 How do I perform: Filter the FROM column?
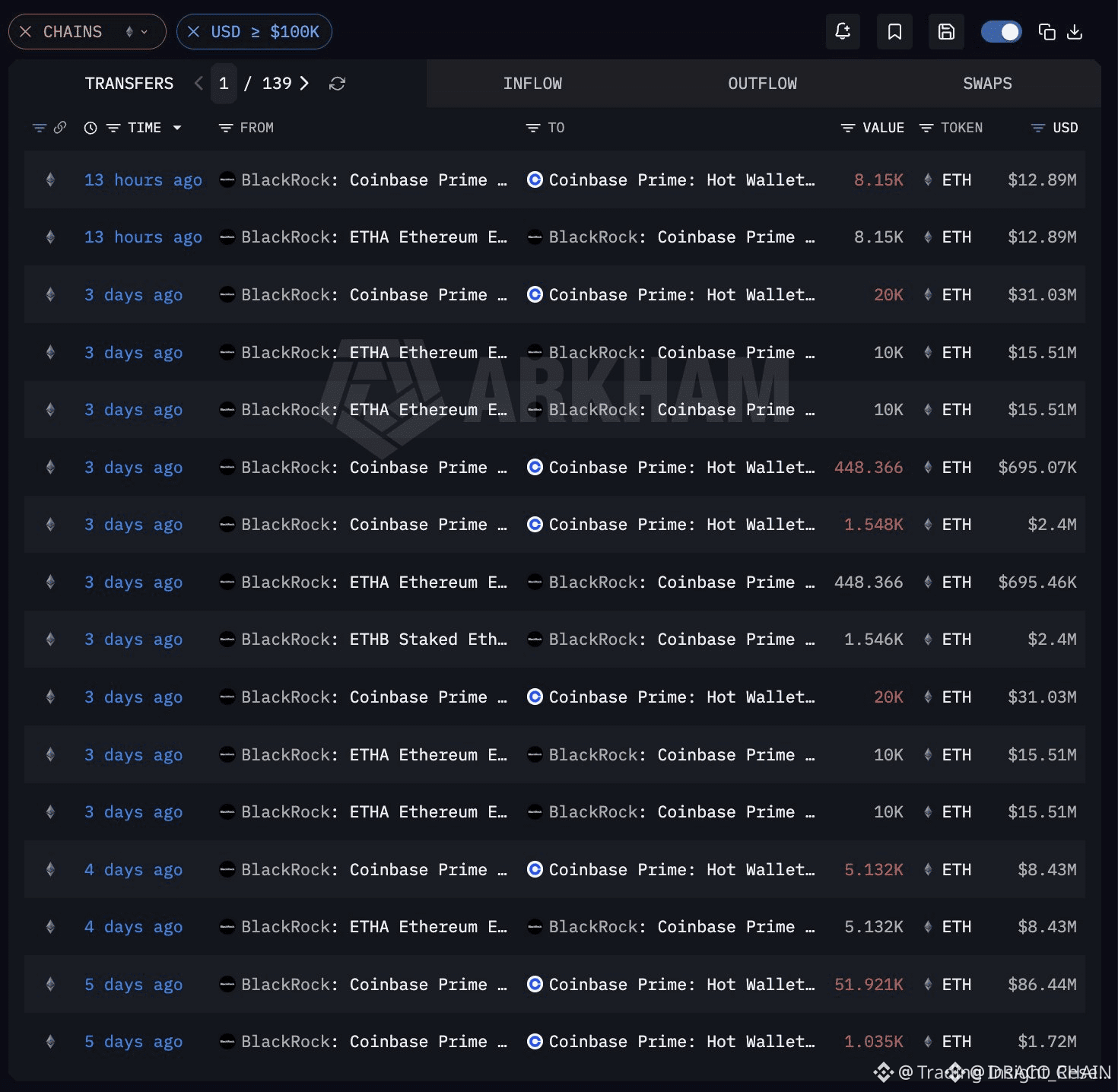tap(225, 128)
